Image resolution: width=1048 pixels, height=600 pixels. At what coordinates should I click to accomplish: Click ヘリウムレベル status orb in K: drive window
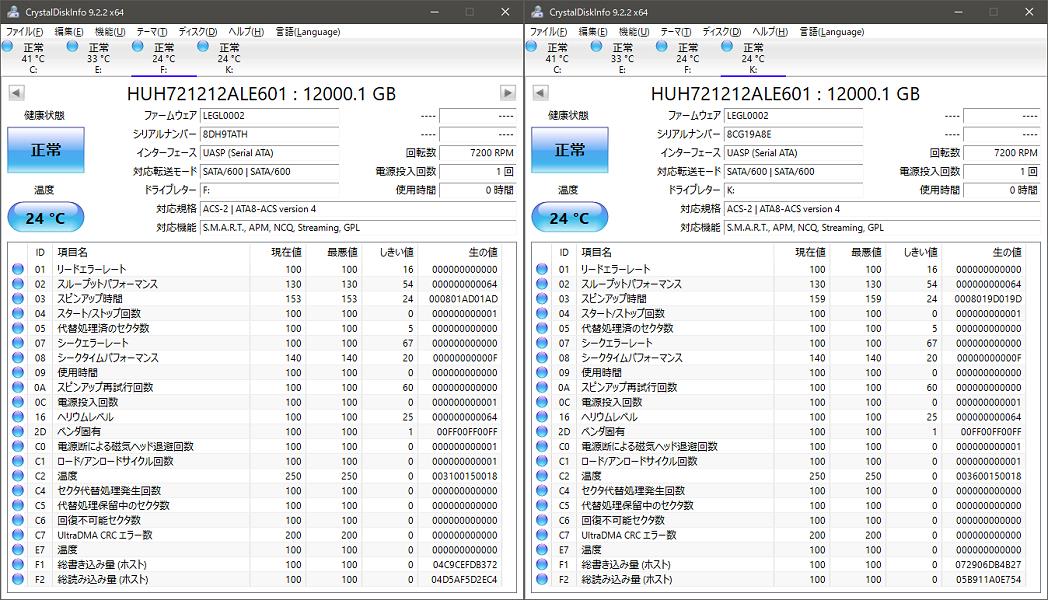coord(542,417)
